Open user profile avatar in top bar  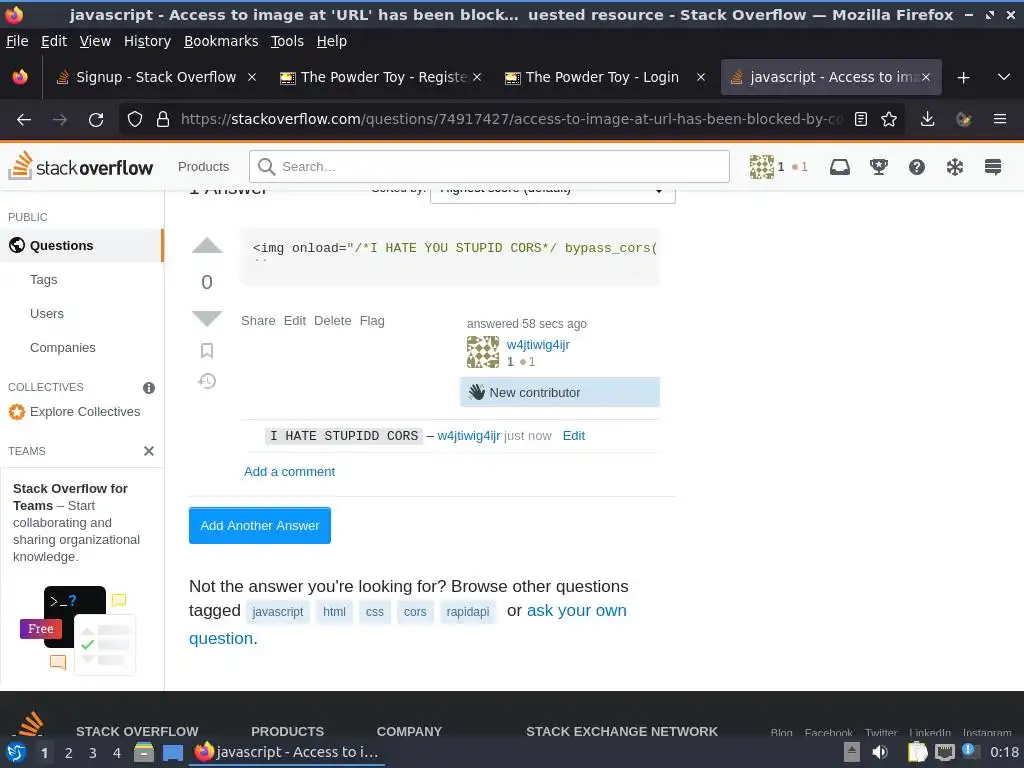[x=761, y=167]
